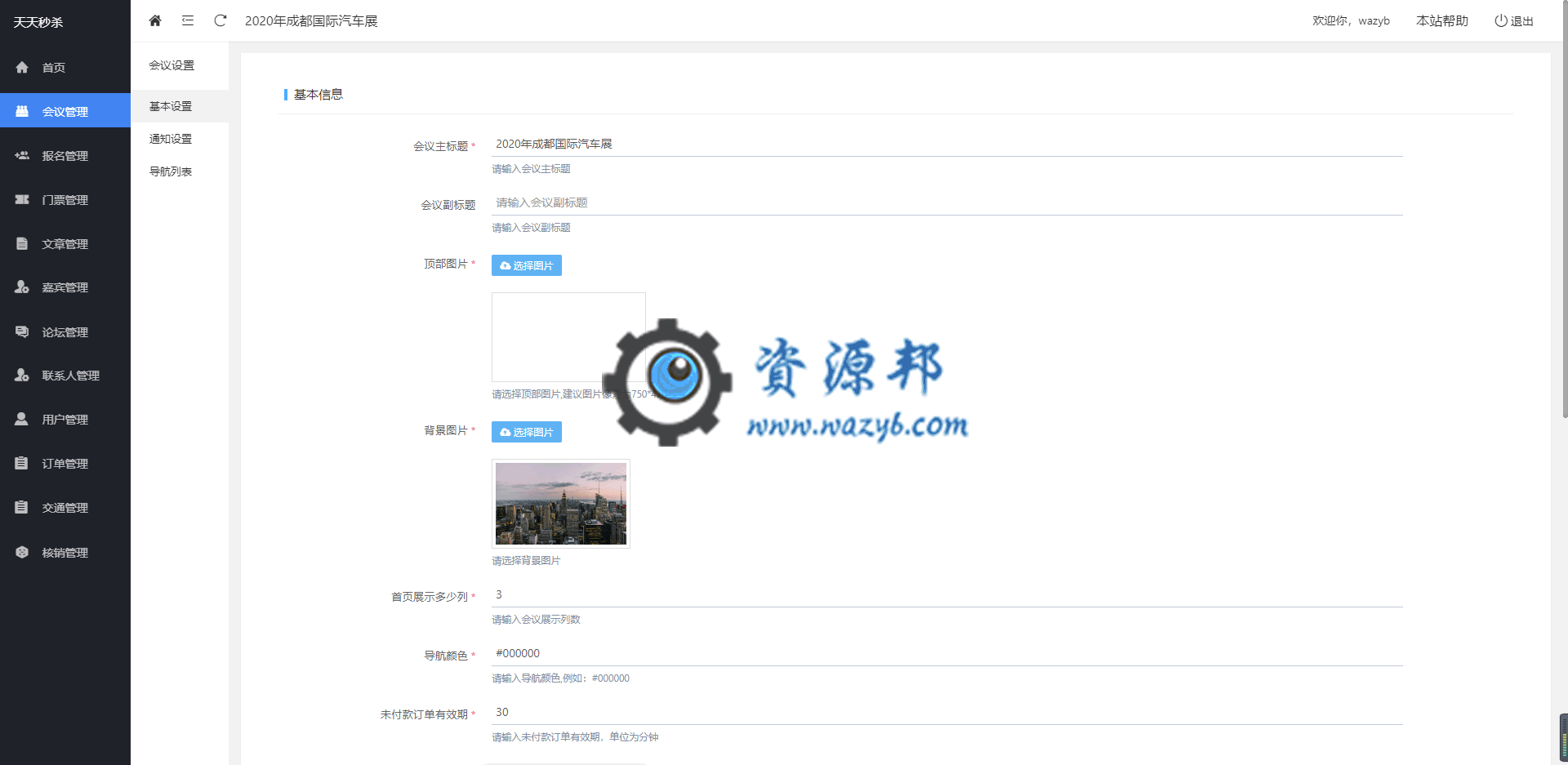This screenshot has height=765, width=1568.
Task: Click the 嘉宾管理 person icon
Action: click(x=22, y=287)
